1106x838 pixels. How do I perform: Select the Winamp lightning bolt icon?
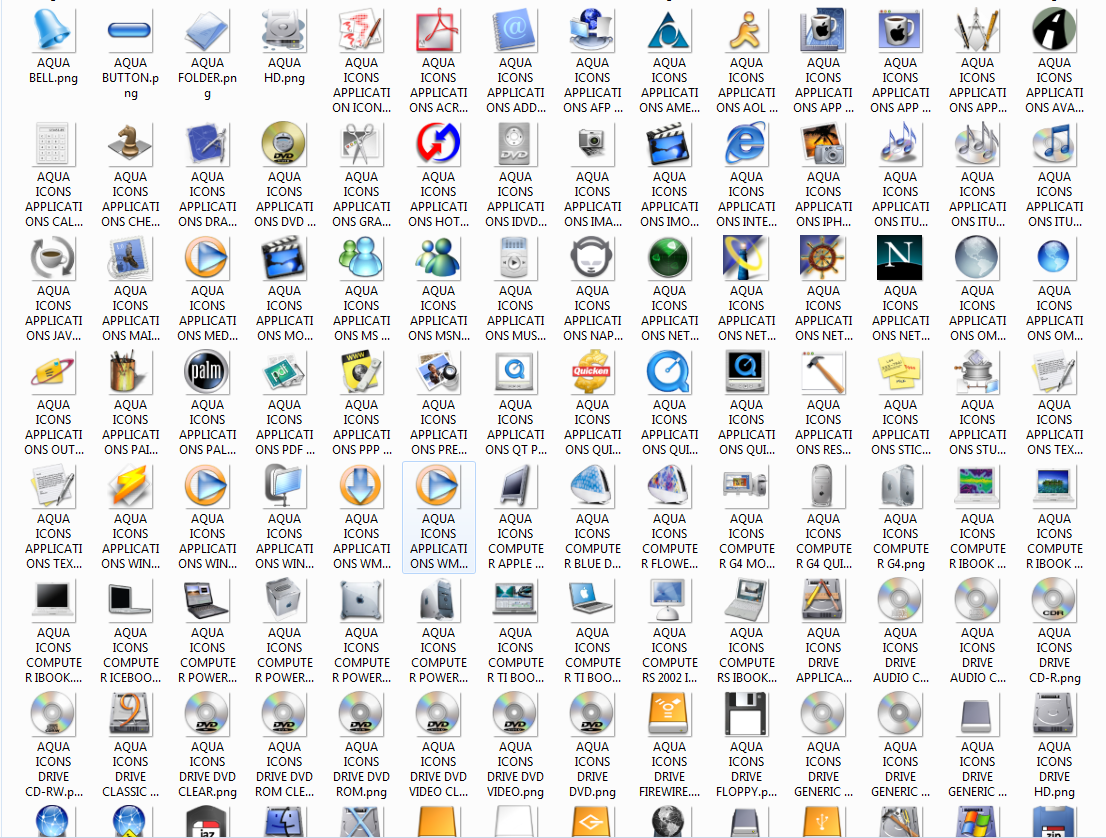click(x=130, y=486)
